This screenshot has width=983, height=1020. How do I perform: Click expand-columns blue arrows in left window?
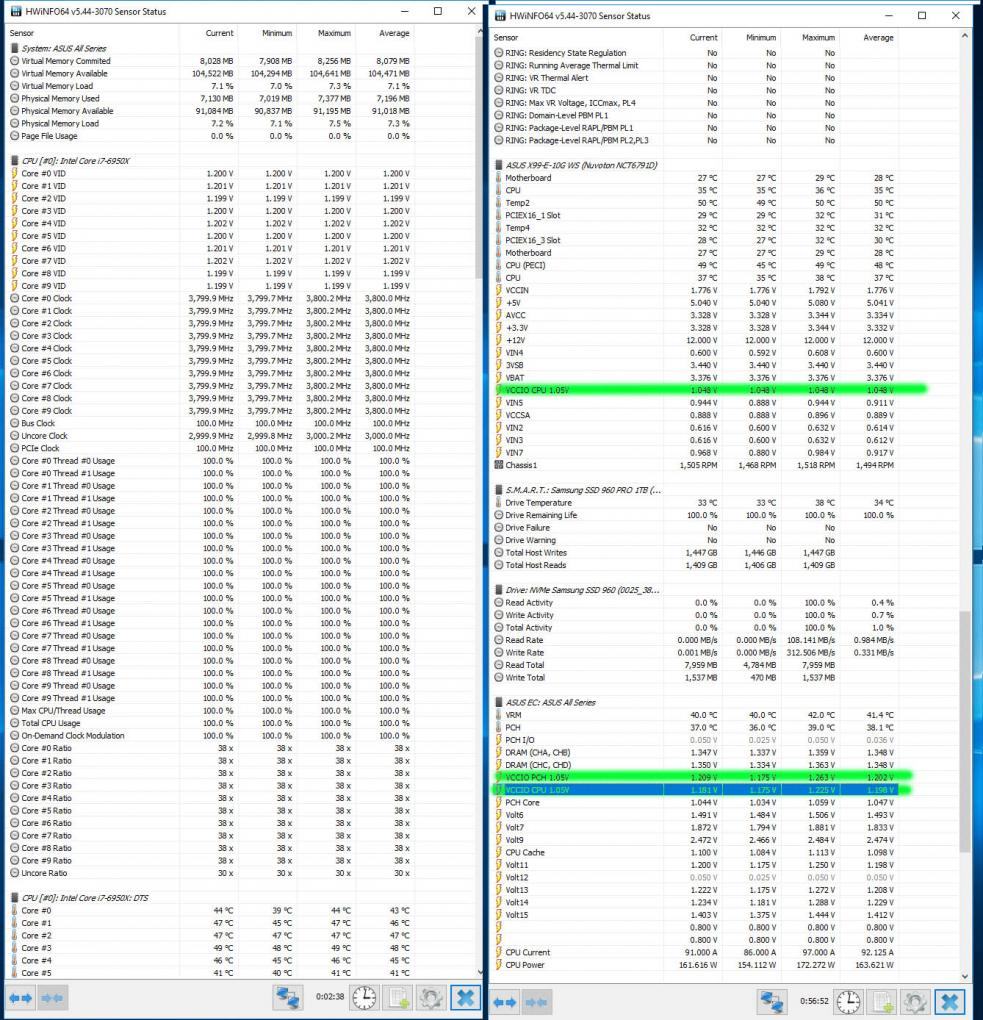tap(21, 997)
